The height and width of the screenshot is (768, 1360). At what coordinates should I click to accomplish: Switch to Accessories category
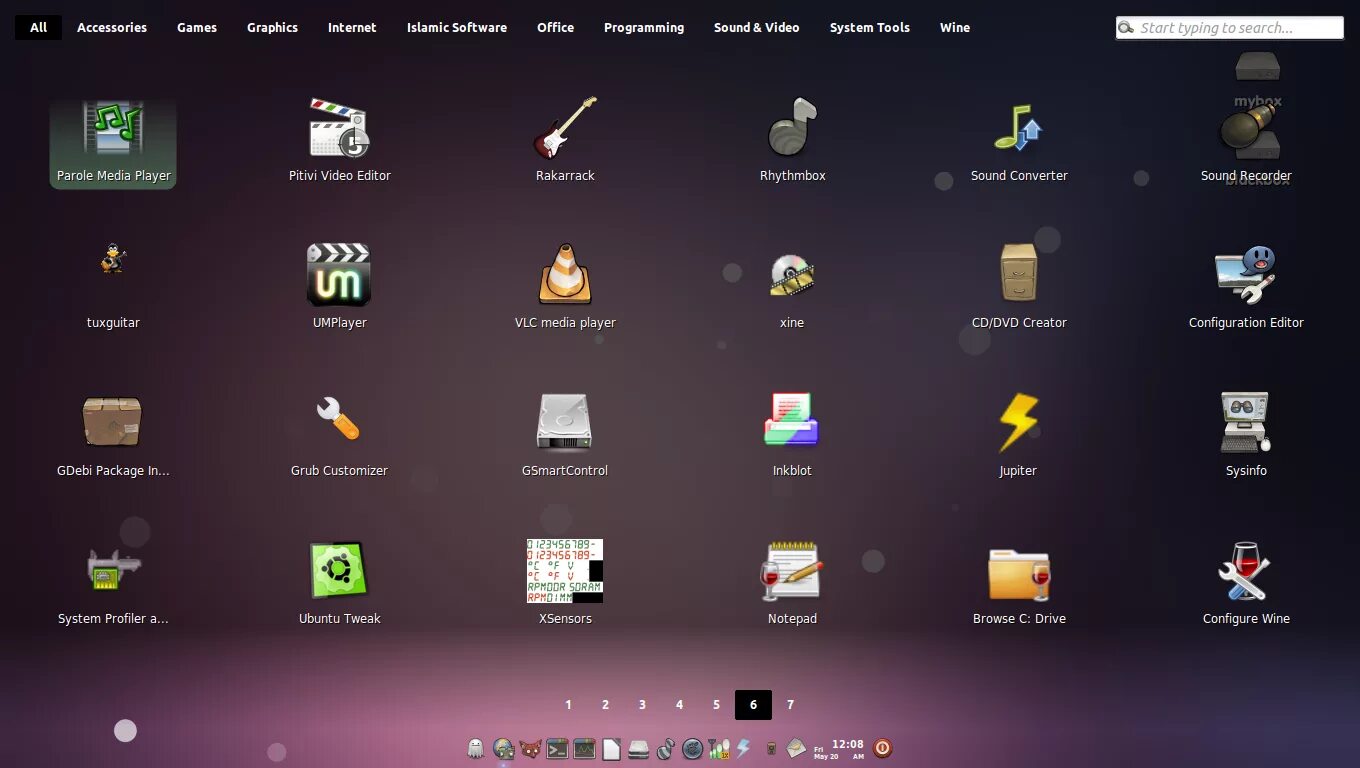[x=112, y=27]
